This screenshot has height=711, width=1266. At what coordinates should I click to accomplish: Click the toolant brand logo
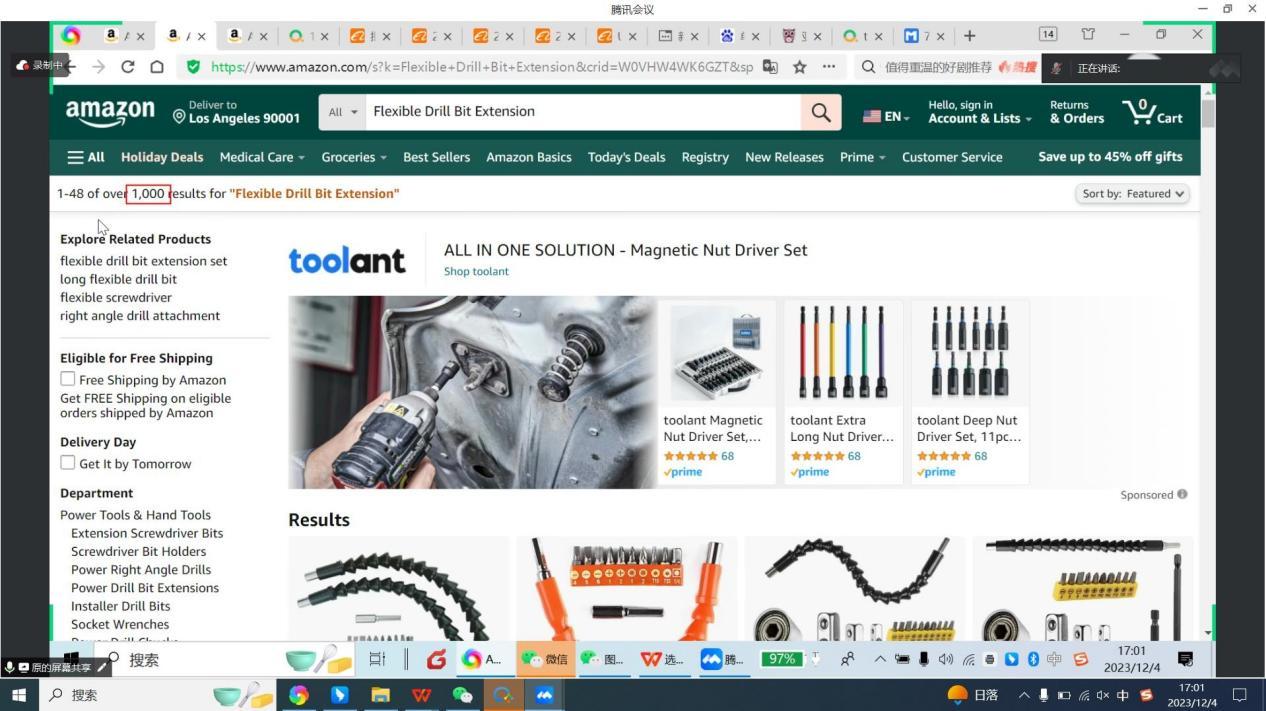click(347, 261)
